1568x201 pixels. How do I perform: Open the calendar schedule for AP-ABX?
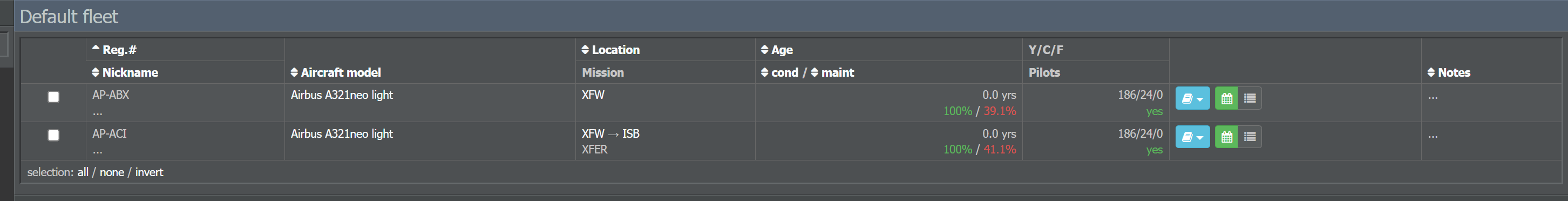click(1226, 98)
